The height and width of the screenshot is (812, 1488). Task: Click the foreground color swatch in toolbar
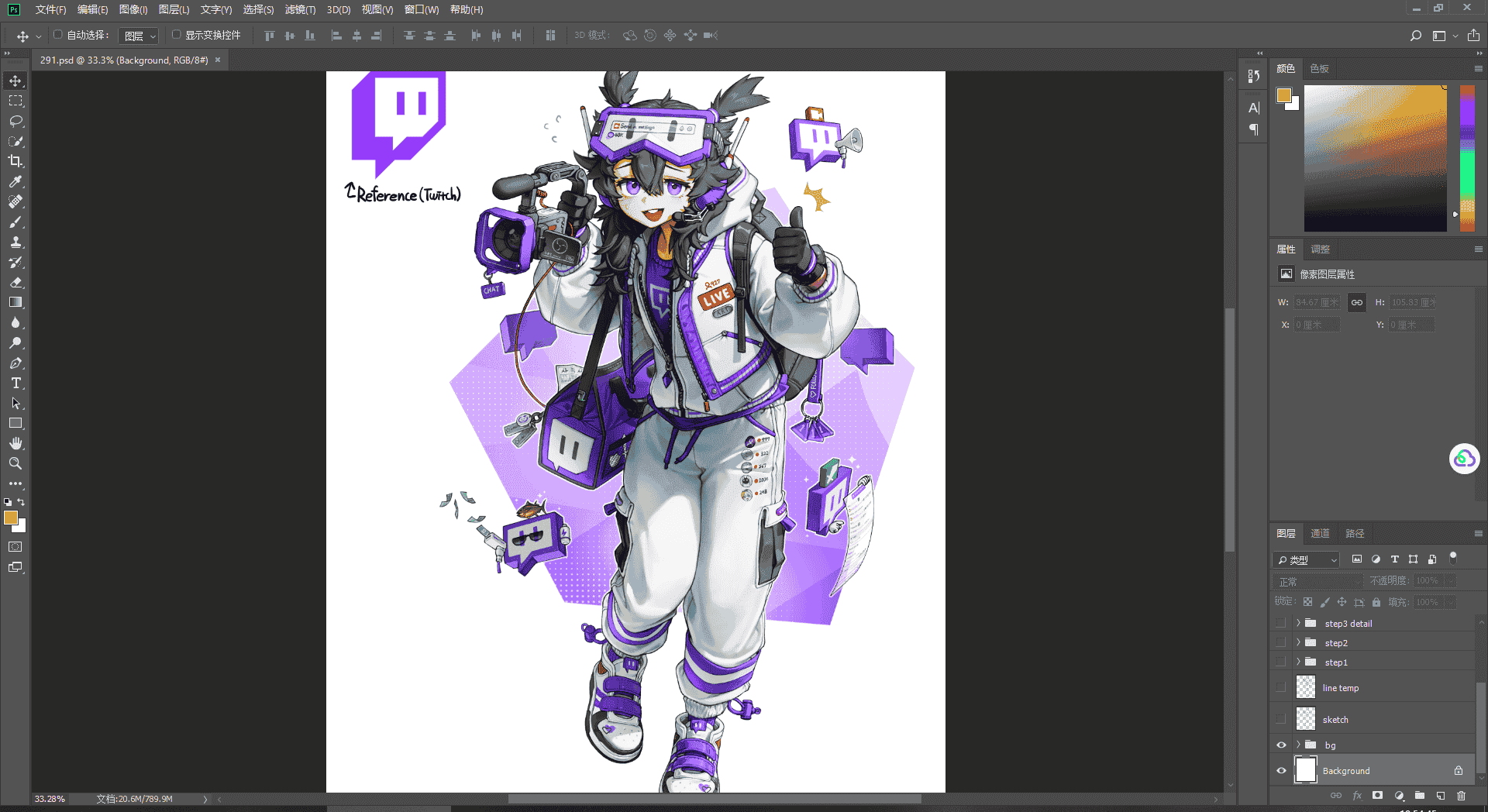click(11, 518)
